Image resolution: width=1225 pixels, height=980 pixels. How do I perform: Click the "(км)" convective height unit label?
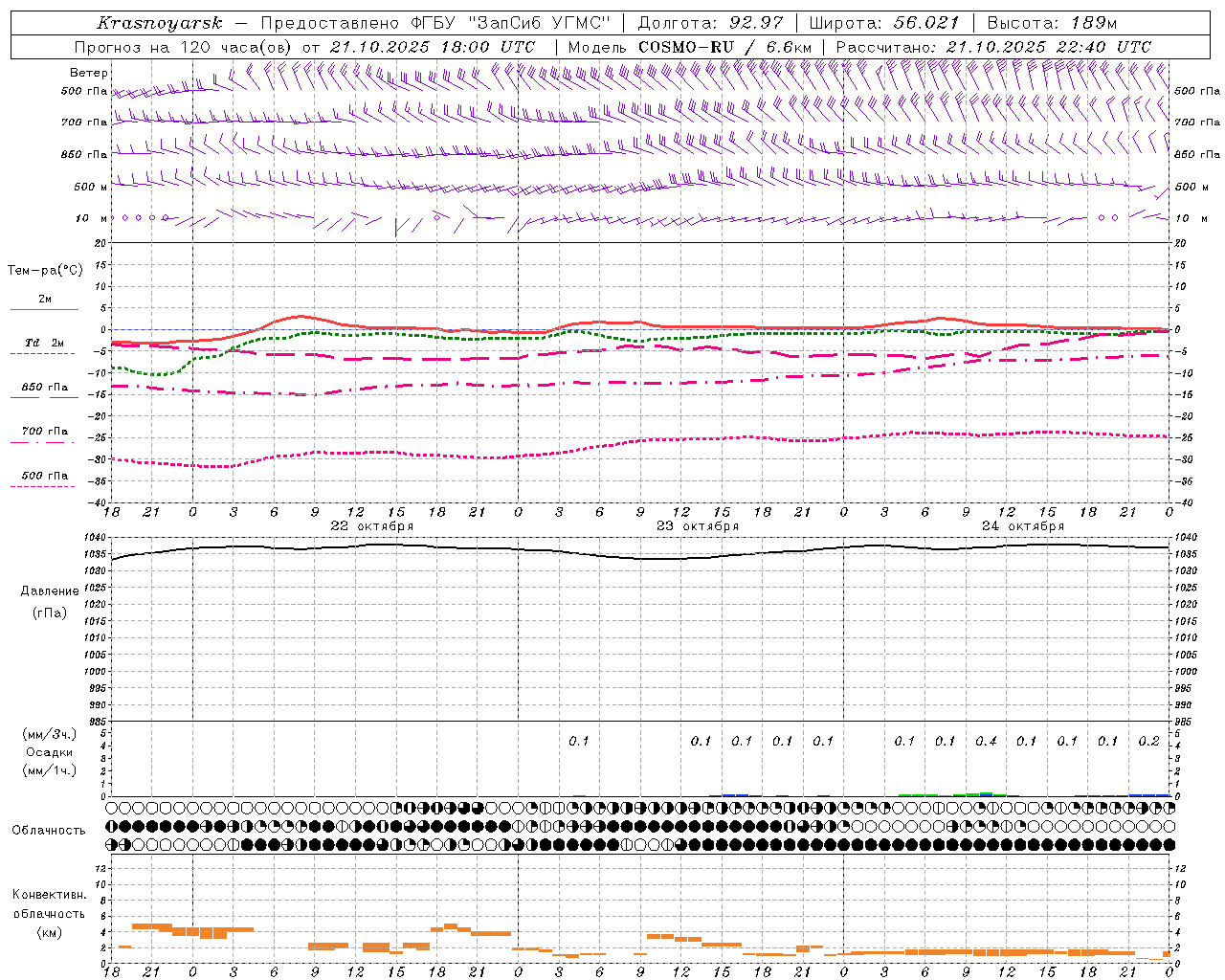click(x=50, y=932)
